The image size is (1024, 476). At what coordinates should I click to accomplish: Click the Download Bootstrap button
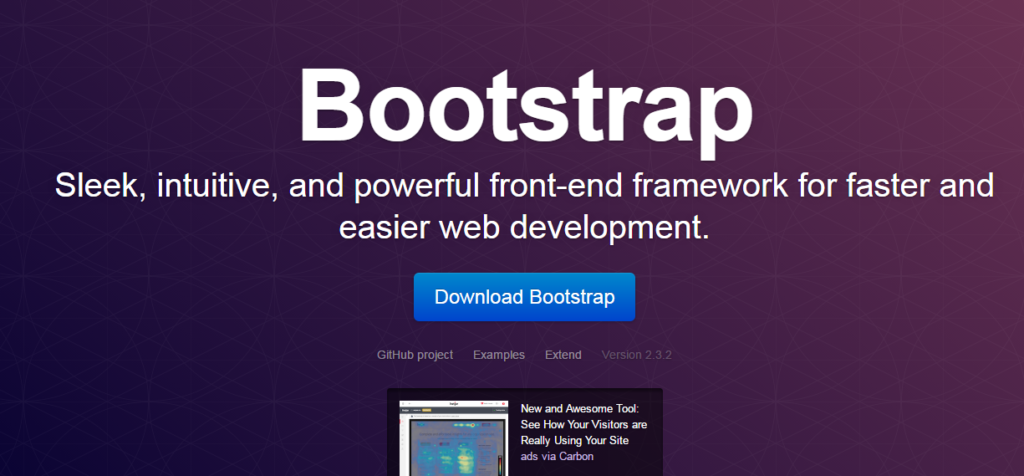(524, 297)
